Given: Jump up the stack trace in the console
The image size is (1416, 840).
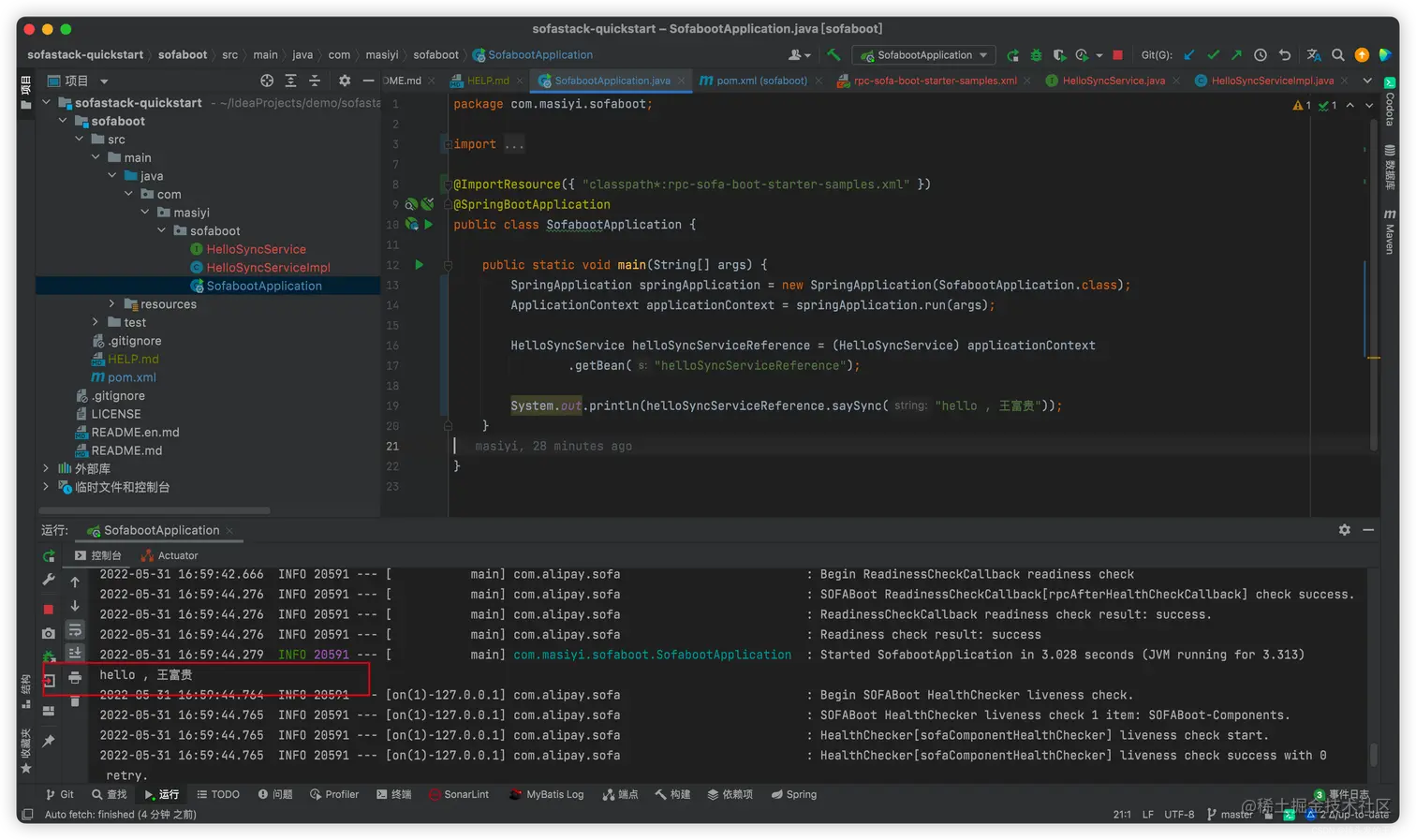Looking at the screenshot, I should click(75, 582).
